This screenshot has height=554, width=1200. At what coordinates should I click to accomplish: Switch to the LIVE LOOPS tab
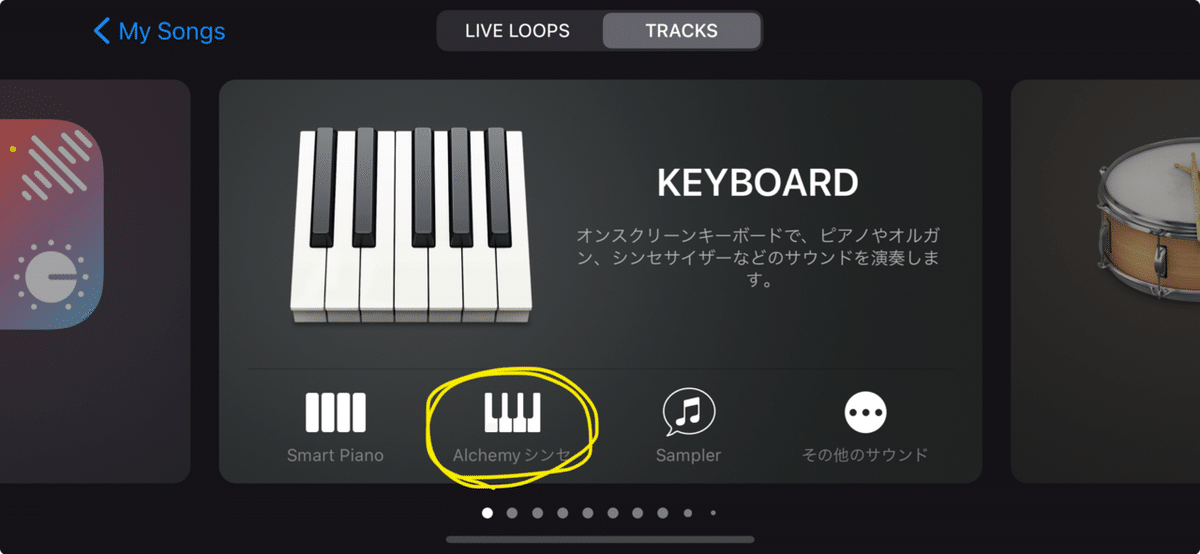coord(518,31)
